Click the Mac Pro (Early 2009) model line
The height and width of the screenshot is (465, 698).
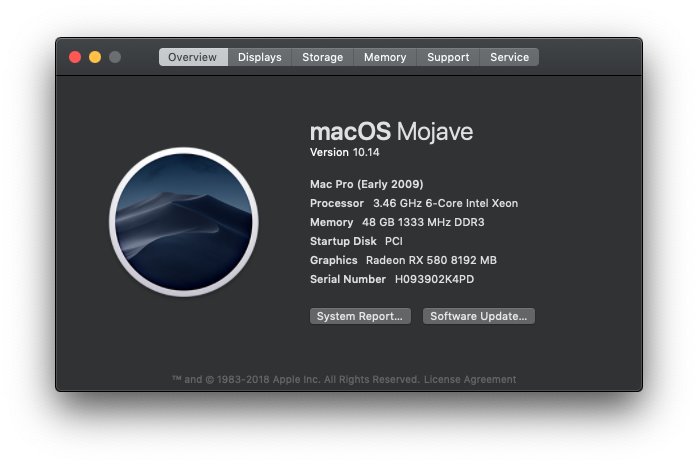pos(366,184)
